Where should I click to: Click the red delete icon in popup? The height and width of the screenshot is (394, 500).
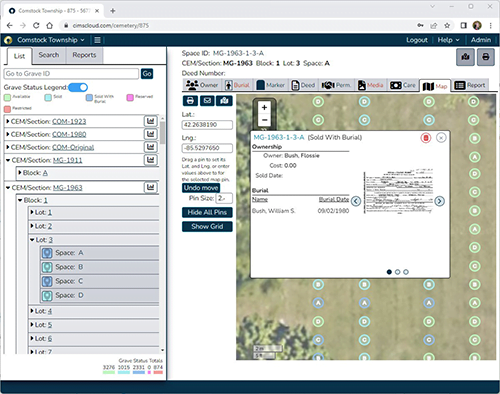(x=426, y=138)
